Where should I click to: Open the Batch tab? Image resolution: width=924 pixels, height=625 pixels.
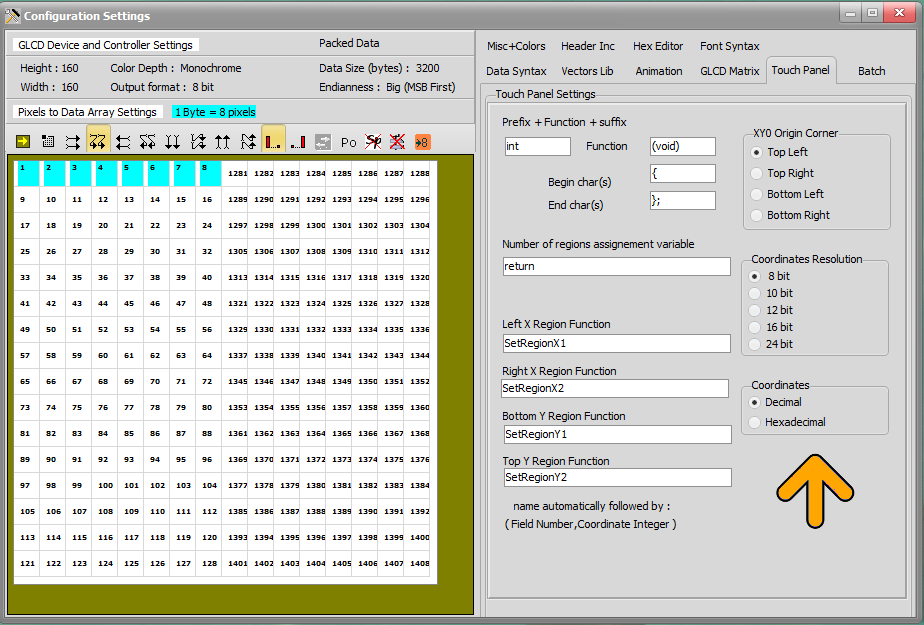point(871,71)
